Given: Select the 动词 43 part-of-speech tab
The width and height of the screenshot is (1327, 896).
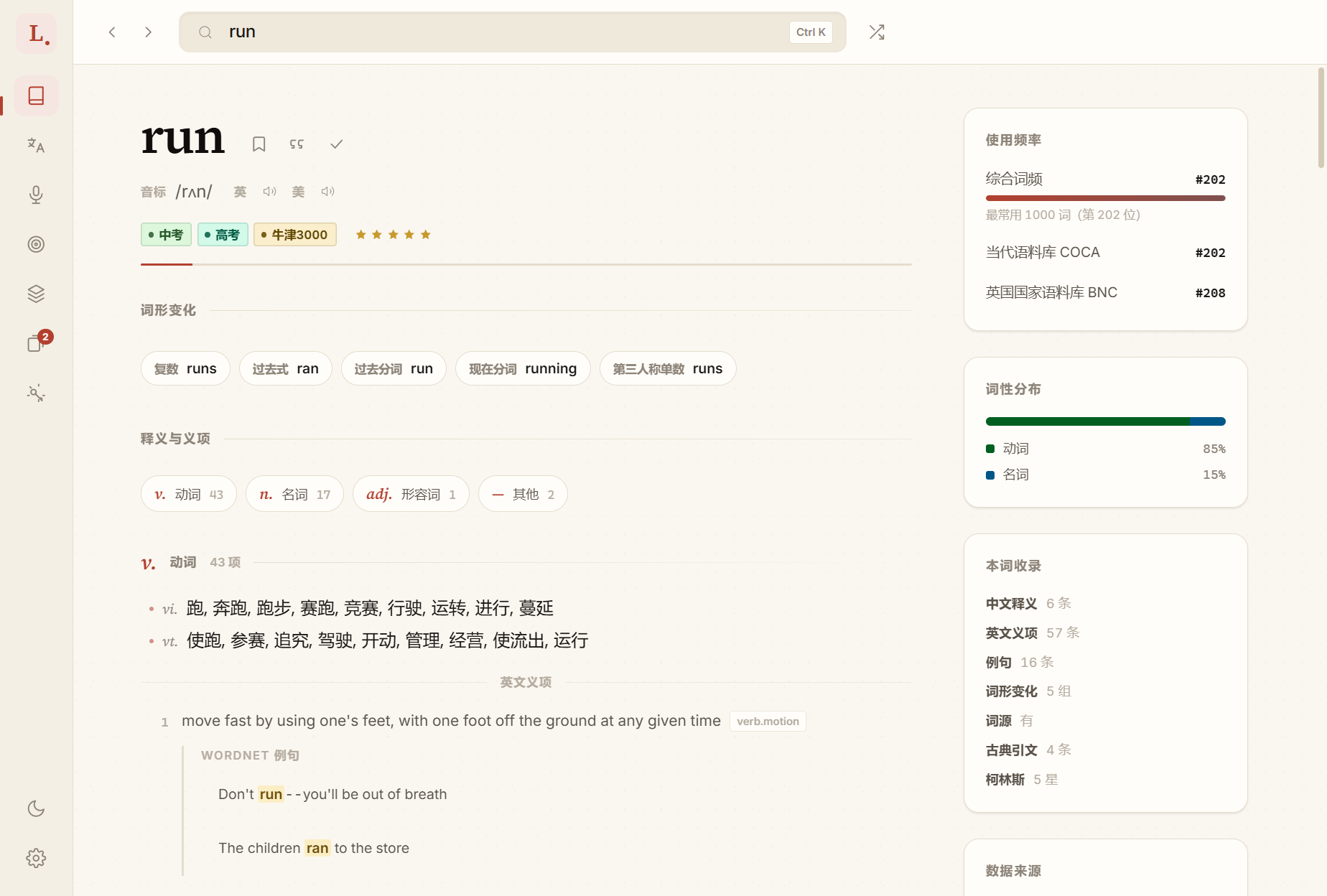Looking at the screenshot, I should point(189,494).
